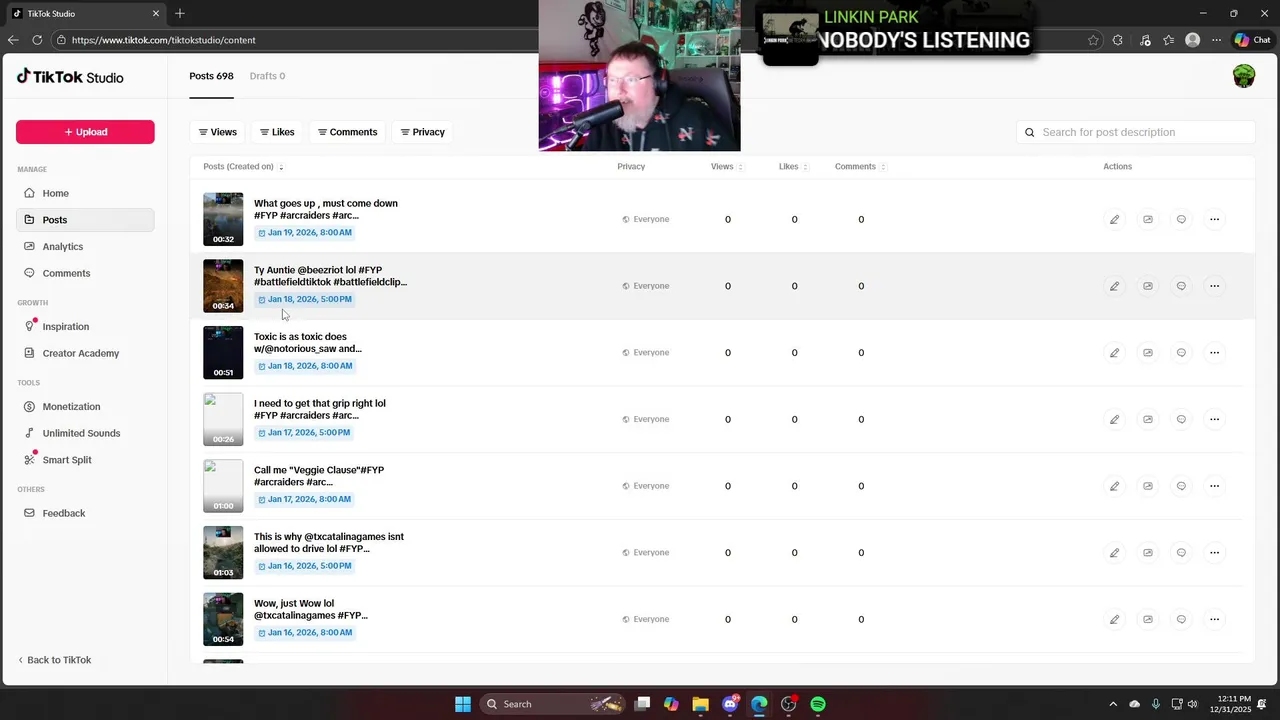Open a new browser tab

(x=180, y=13)
